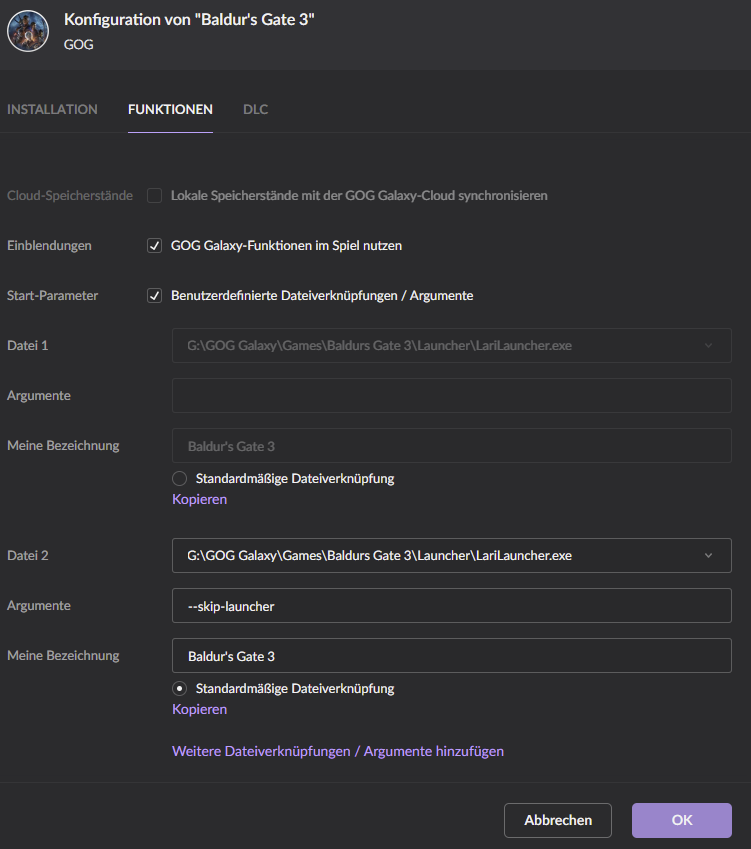
Task: Click the Datei 1 Argumente input field
Action: [451, 396]
